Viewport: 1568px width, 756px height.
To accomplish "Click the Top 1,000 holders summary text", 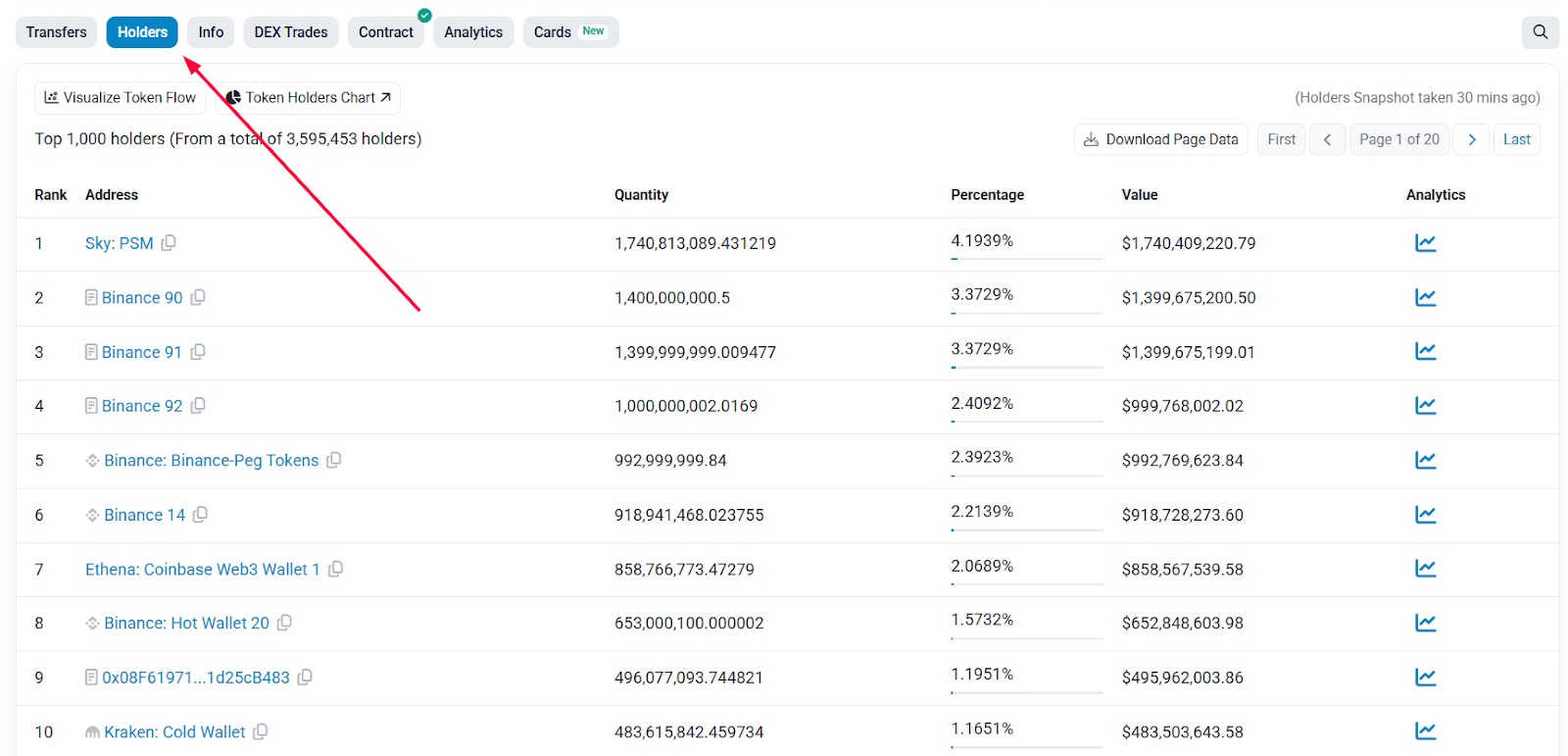I will point(228,138).
